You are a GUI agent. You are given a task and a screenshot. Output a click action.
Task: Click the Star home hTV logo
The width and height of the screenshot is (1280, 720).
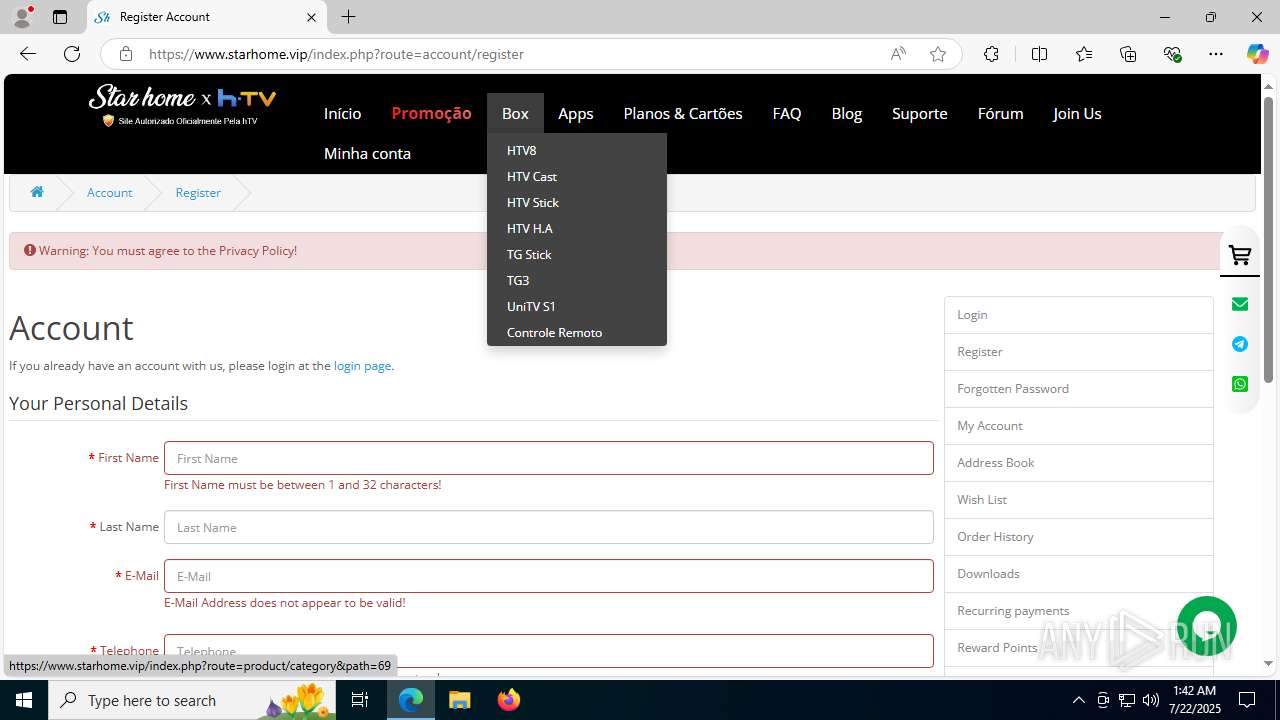pos(183,104)
